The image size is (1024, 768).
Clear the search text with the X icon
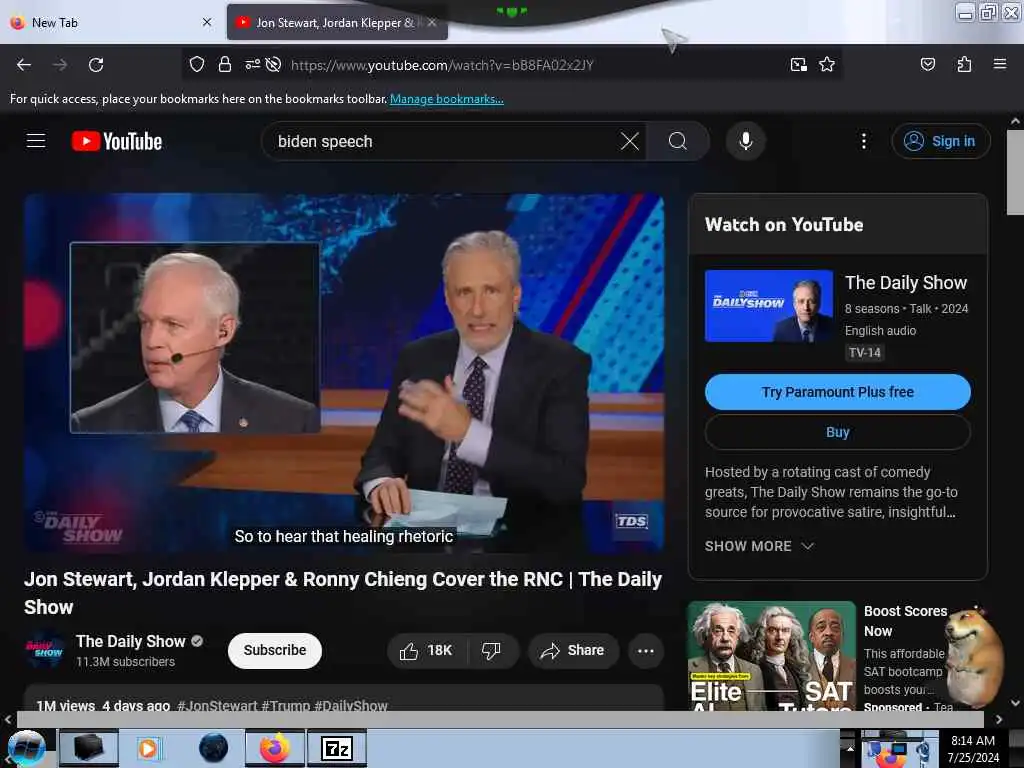[x=630, y=141]
